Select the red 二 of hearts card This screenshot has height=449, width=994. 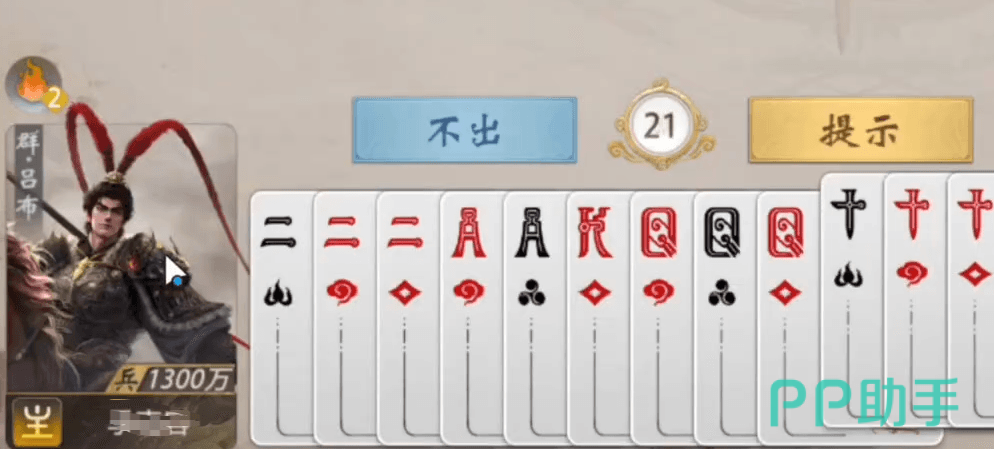pyautogui.click(x=344, y=317)
